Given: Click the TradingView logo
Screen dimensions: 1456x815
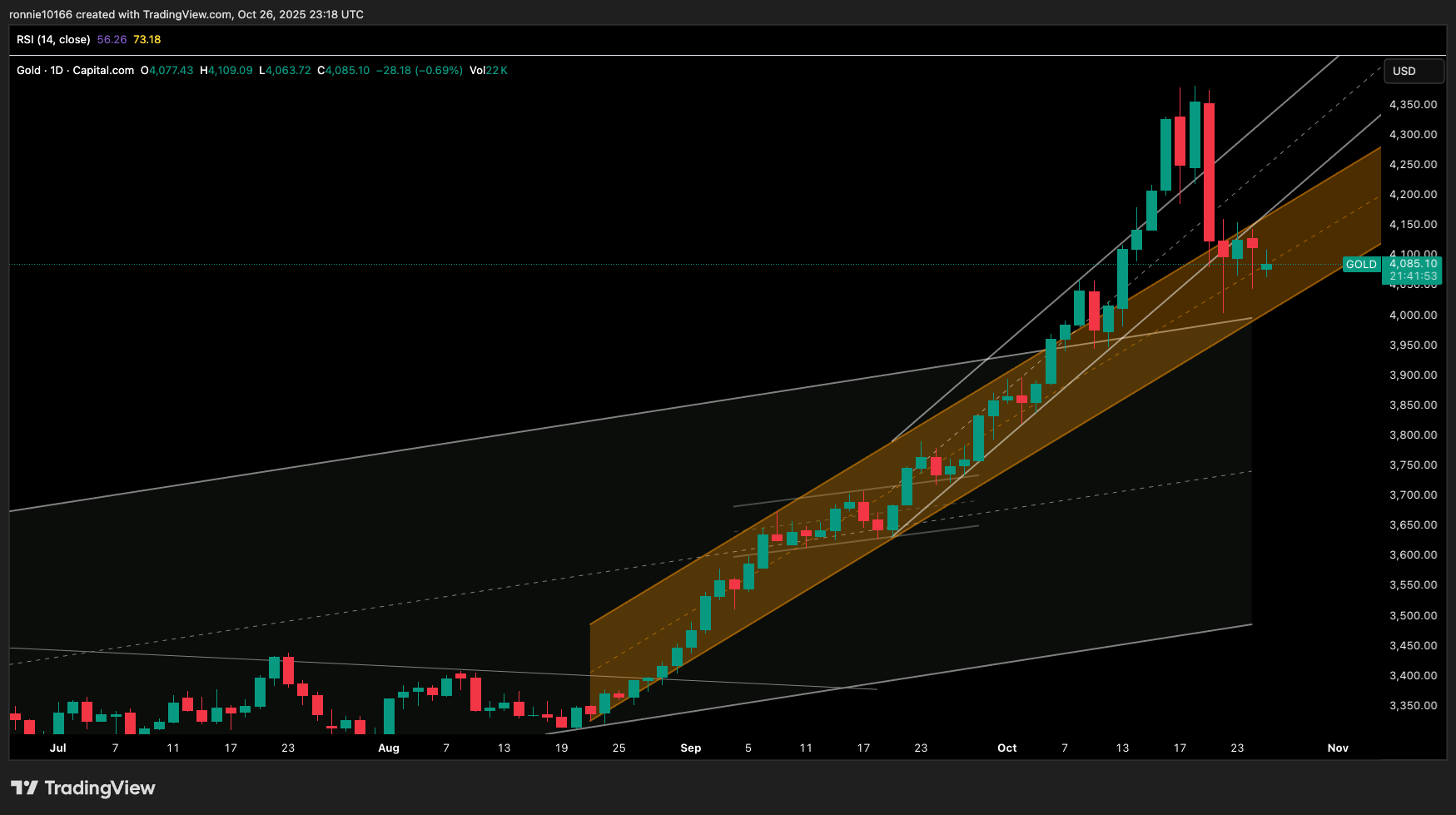Looking at the screenshot, I should tap(83, 788).
